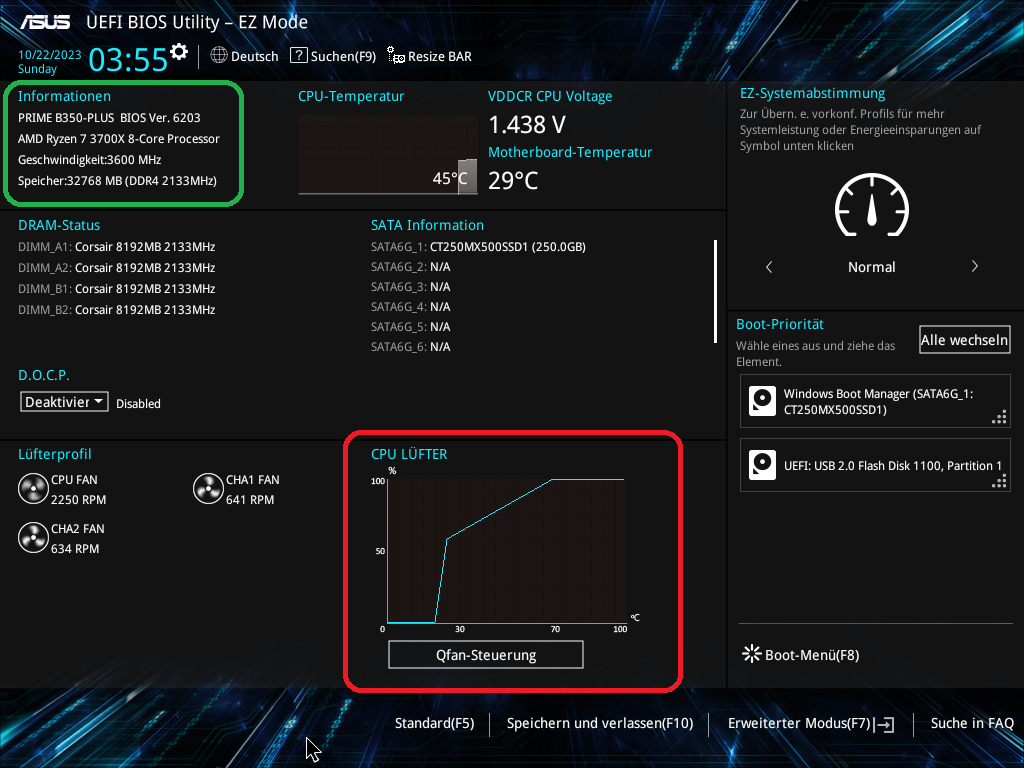Select UEFI USB 2.0 Flash Disk entry

click(875, 465)
